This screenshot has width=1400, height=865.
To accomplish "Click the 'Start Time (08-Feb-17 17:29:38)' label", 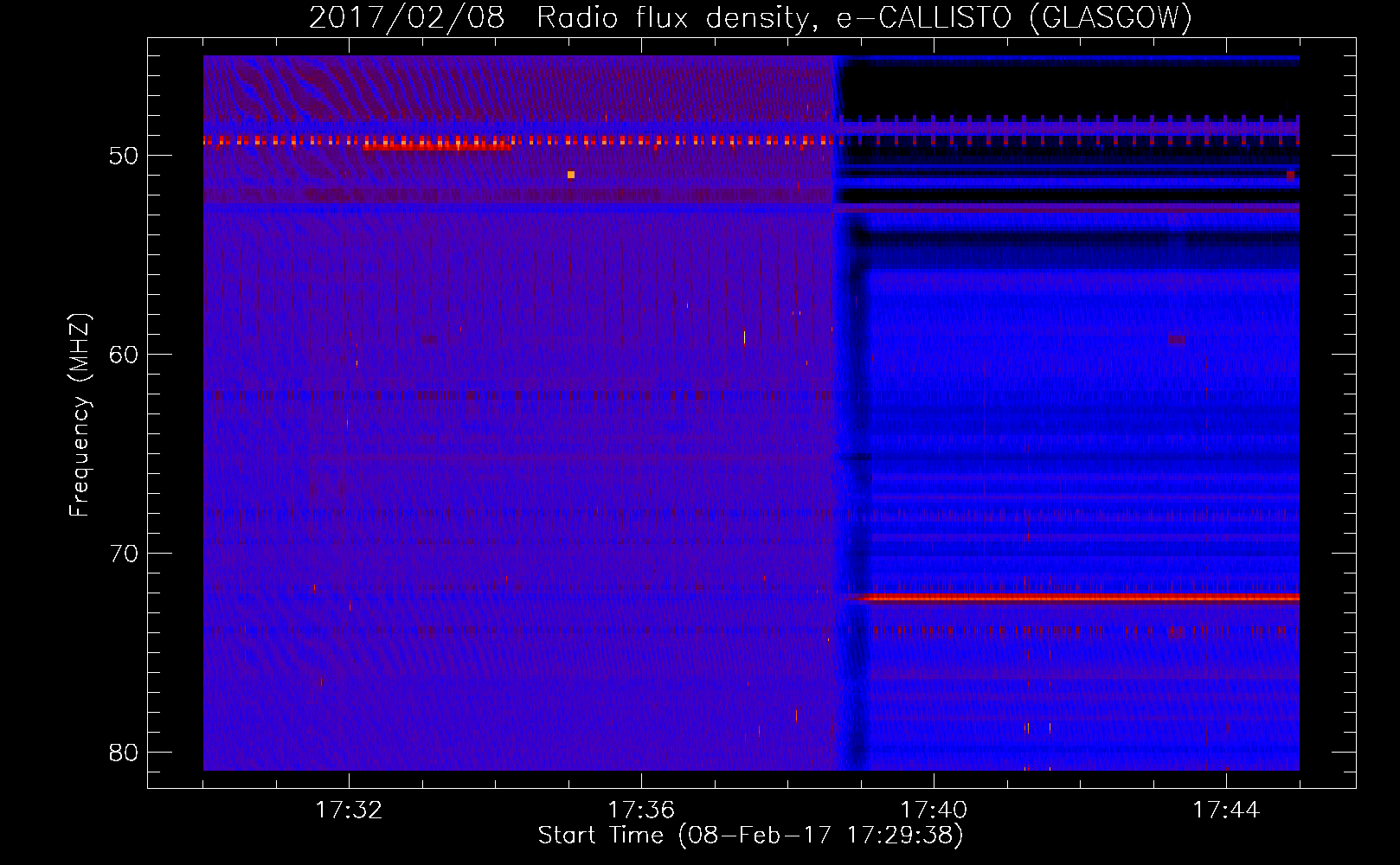I will 750,836.
